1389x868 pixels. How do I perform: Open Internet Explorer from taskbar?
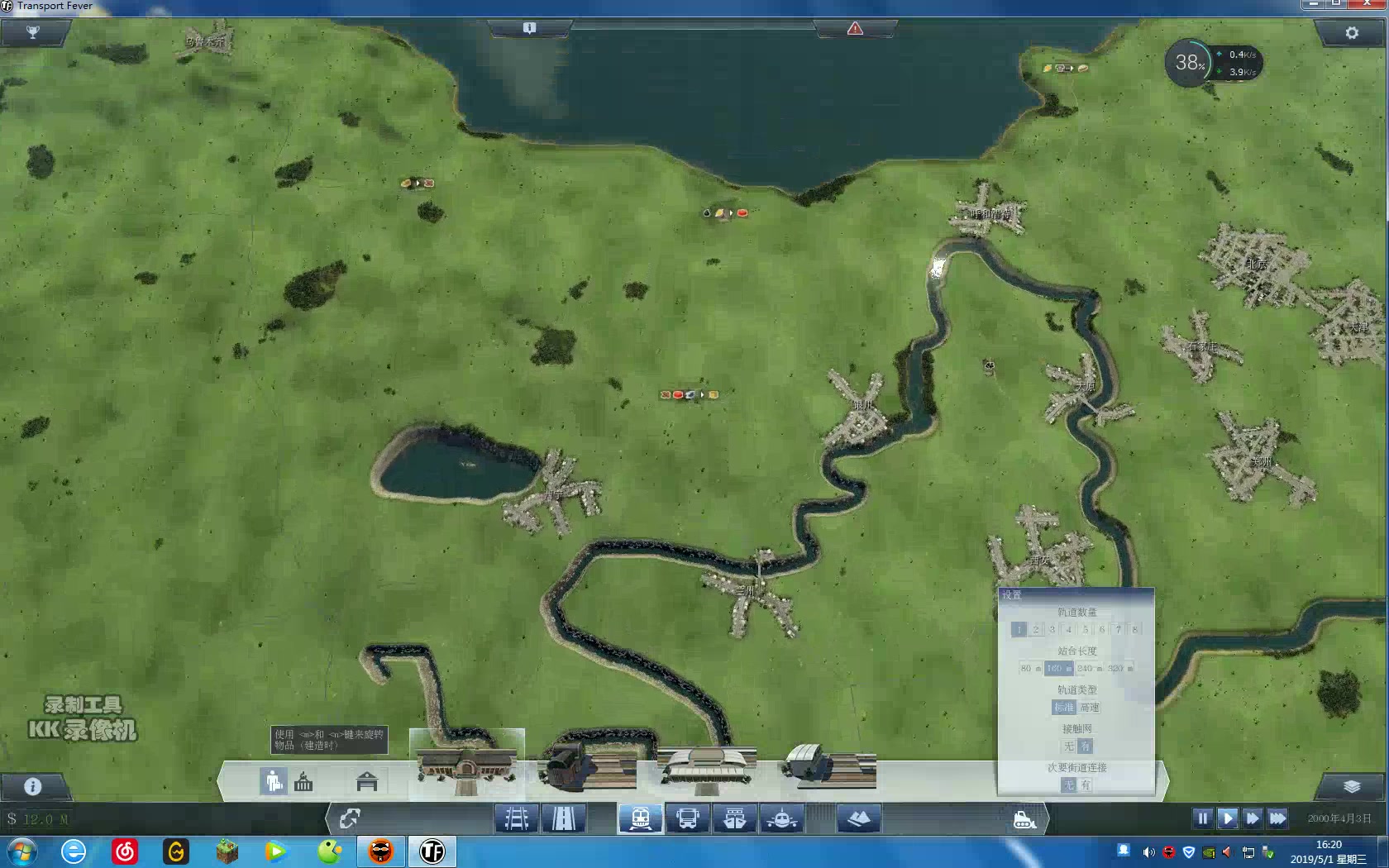tap(74, 851)
